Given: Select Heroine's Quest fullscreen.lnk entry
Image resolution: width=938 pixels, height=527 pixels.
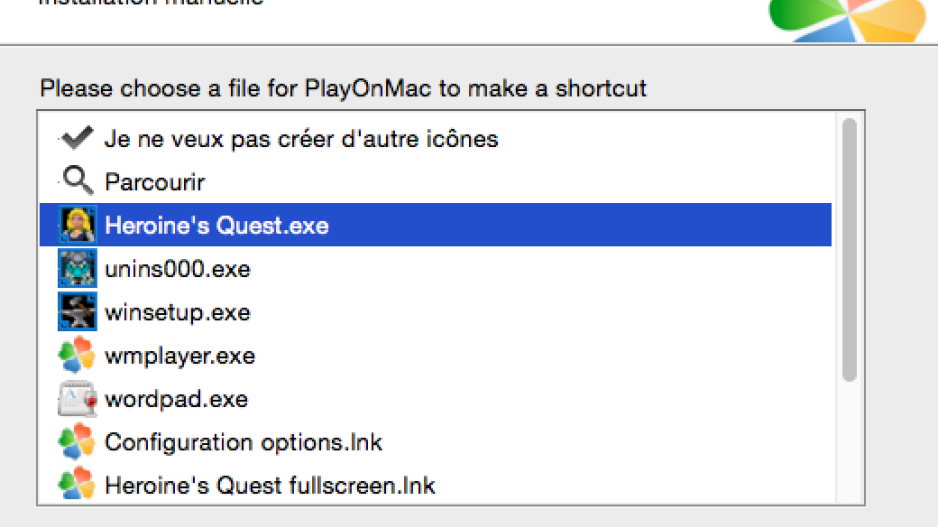Looking at the screenshot, I should pos(436,485).
